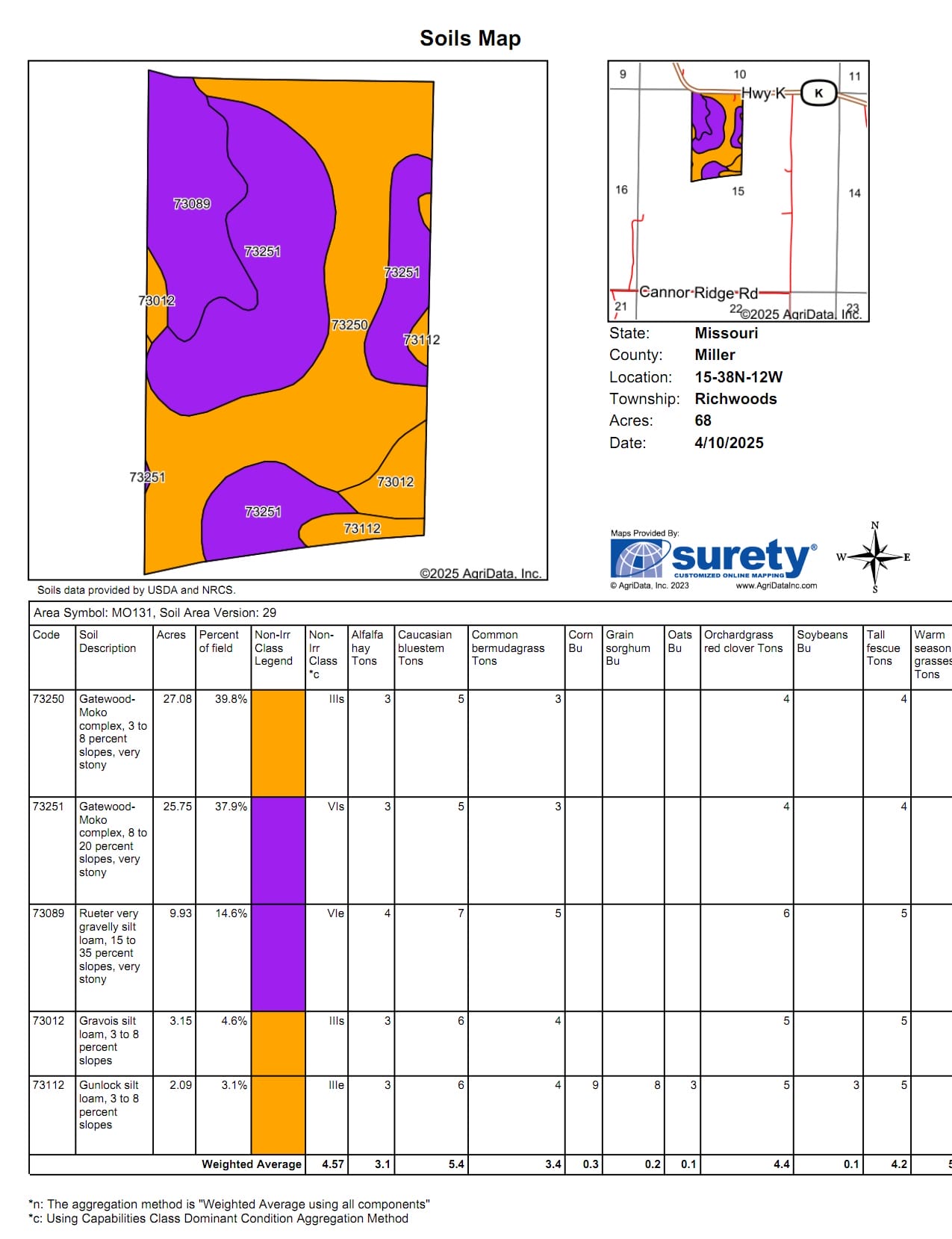Click the Surety mapping logo
Screen dimensions: 952x1239
(713, 559)
